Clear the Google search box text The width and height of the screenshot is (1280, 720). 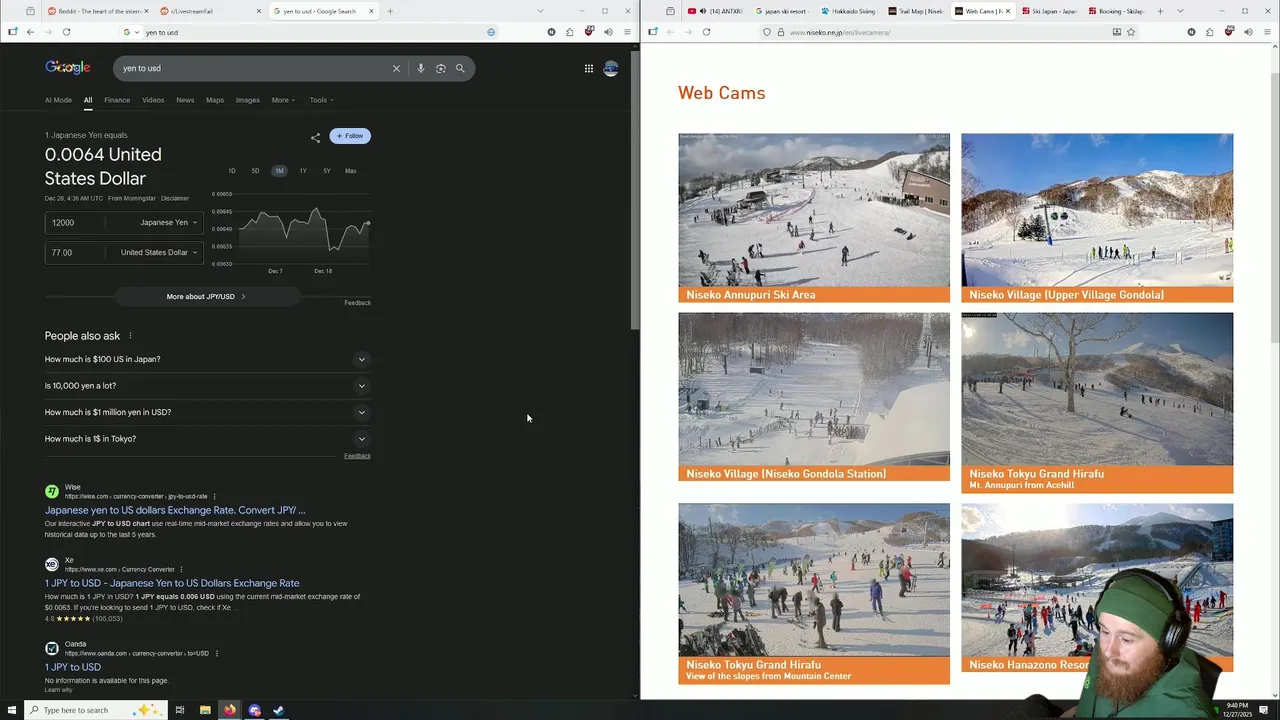point(396,68)
